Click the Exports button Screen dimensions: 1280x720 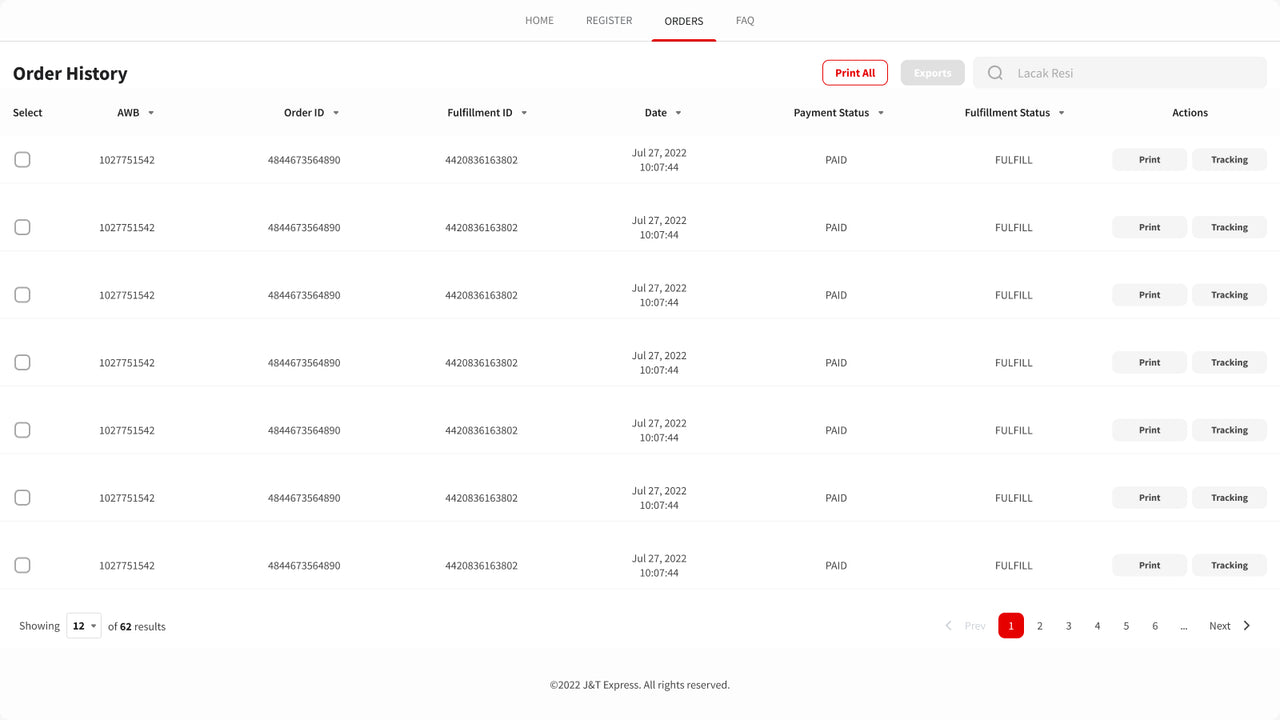click(x=932, y=72)
